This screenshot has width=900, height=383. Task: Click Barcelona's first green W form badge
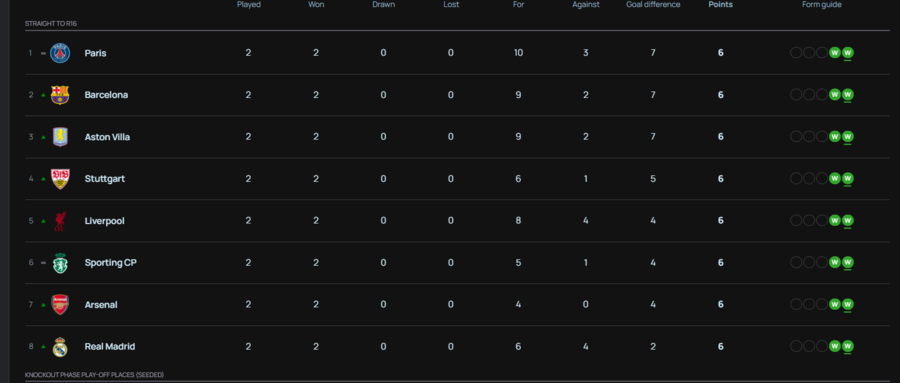pos(835,95)
